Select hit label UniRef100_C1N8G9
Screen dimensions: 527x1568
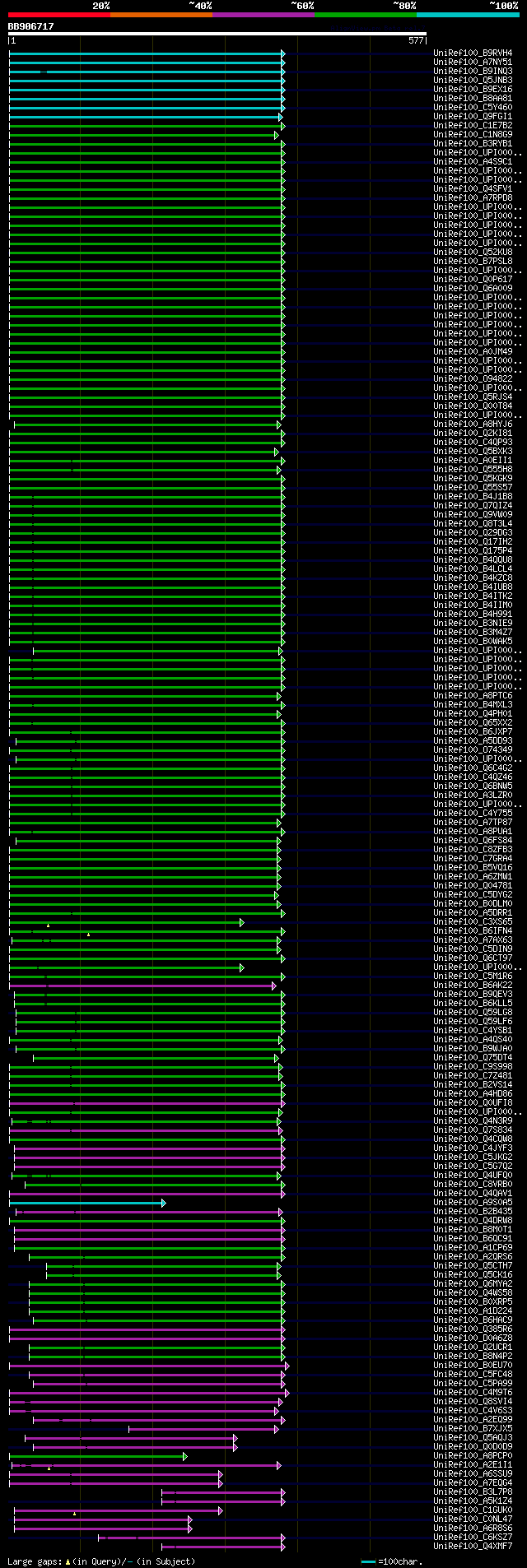coord(473,134)
